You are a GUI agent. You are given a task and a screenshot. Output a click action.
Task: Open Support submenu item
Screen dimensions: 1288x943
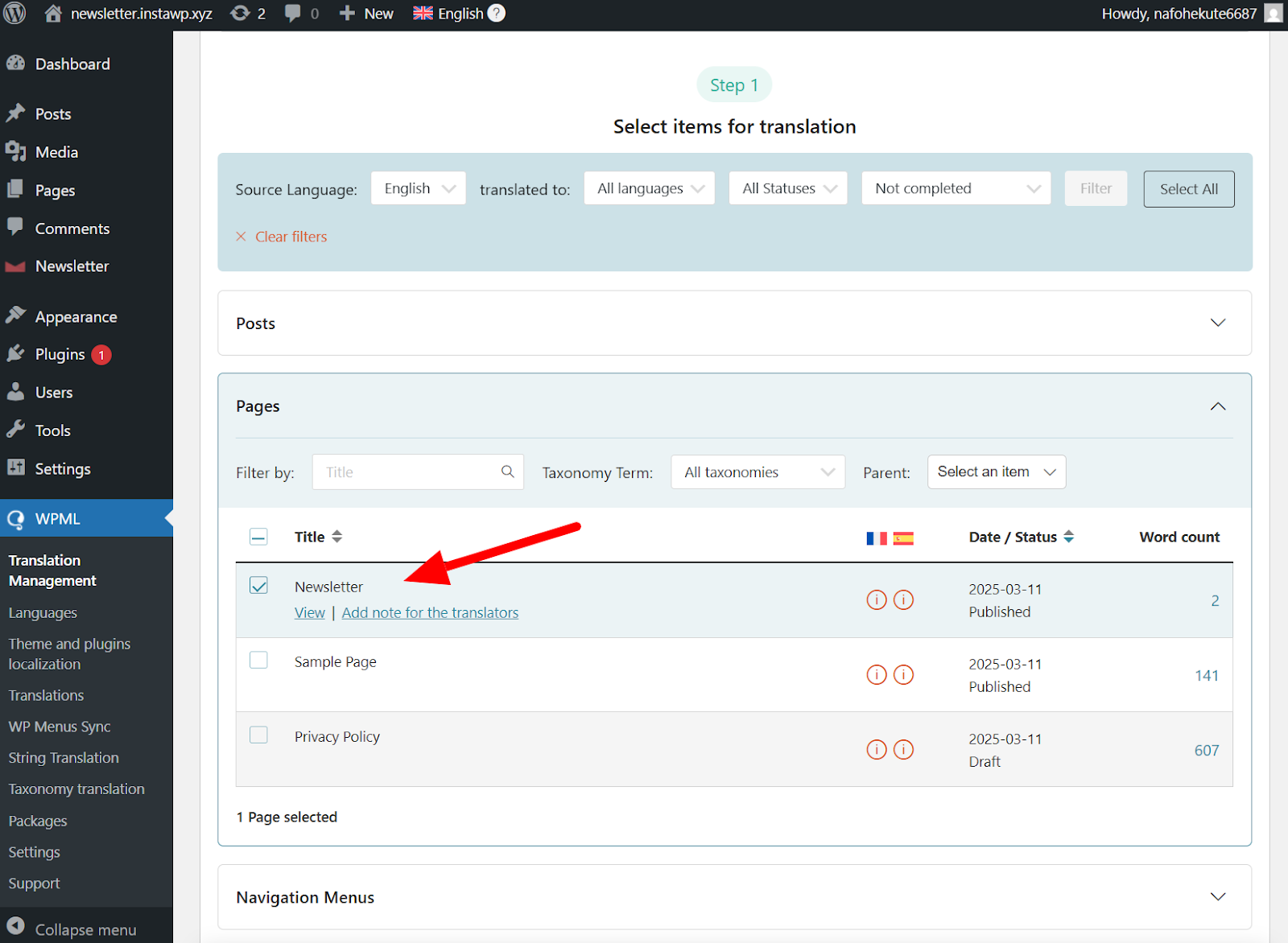pos(34,883)
